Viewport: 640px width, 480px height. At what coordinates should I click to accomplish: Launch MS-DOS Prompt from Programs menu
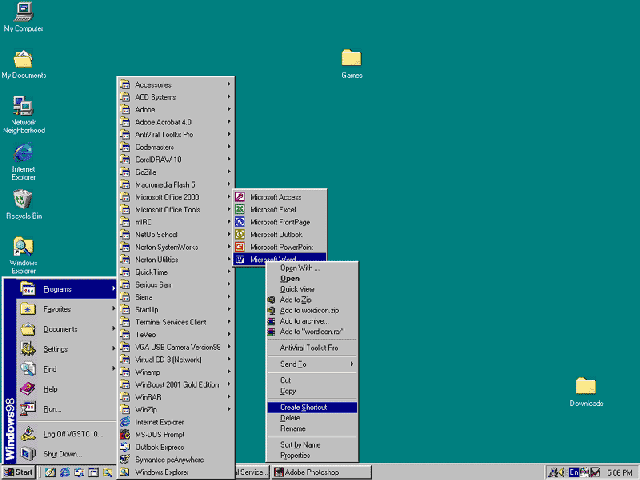click(176, 435)
